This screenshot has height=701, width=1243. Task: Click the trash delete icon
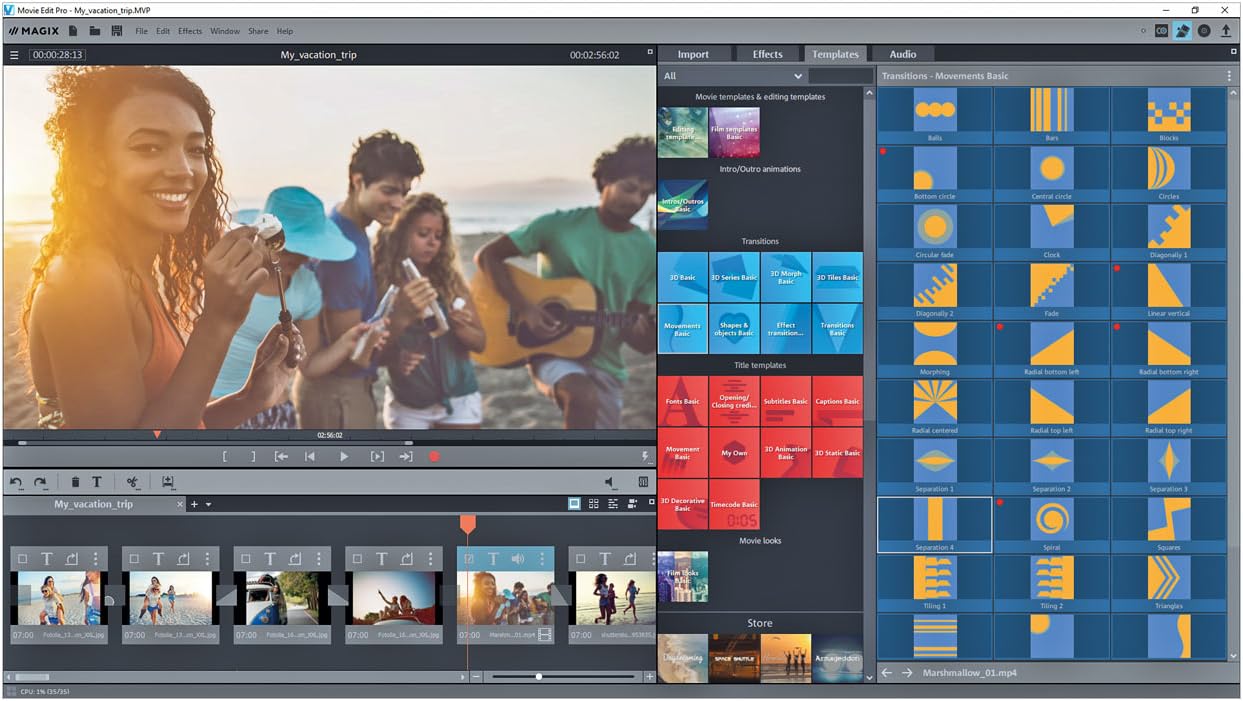(x=75, y=483)
